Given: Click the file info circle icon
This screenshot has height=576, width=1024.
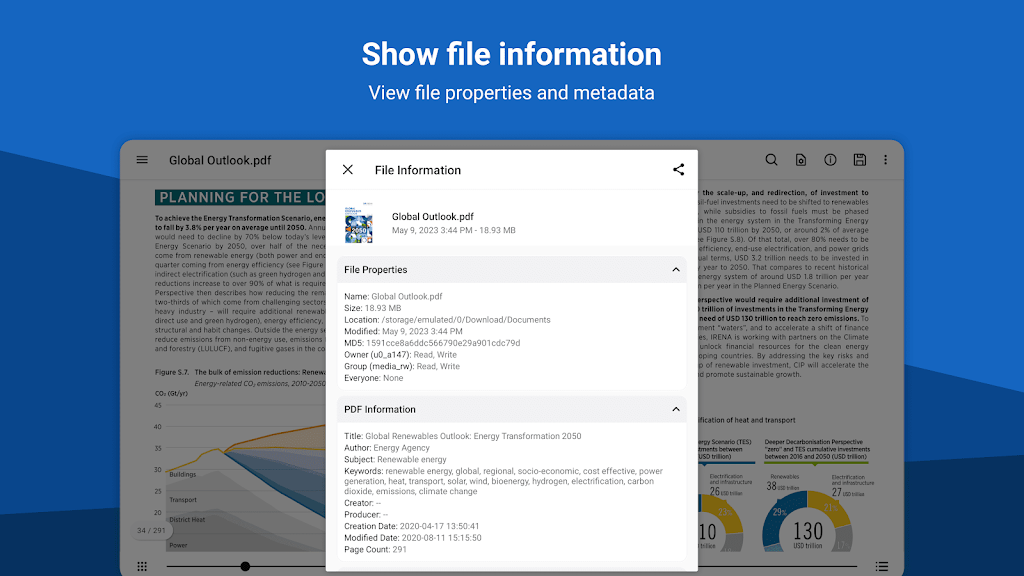Looking at the screenshot, I should point(830,160).
